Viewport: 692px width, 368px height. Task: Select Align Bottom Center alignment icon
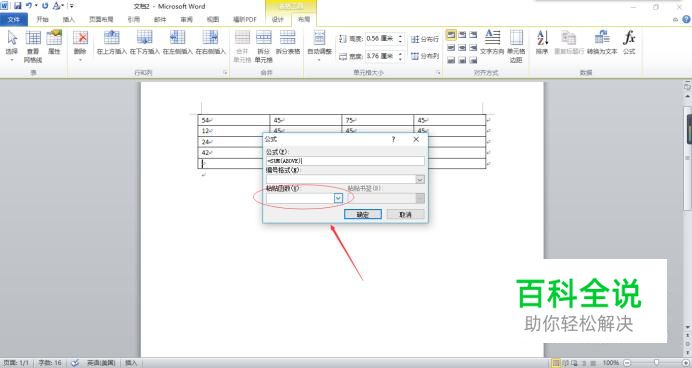pos(462,60)
